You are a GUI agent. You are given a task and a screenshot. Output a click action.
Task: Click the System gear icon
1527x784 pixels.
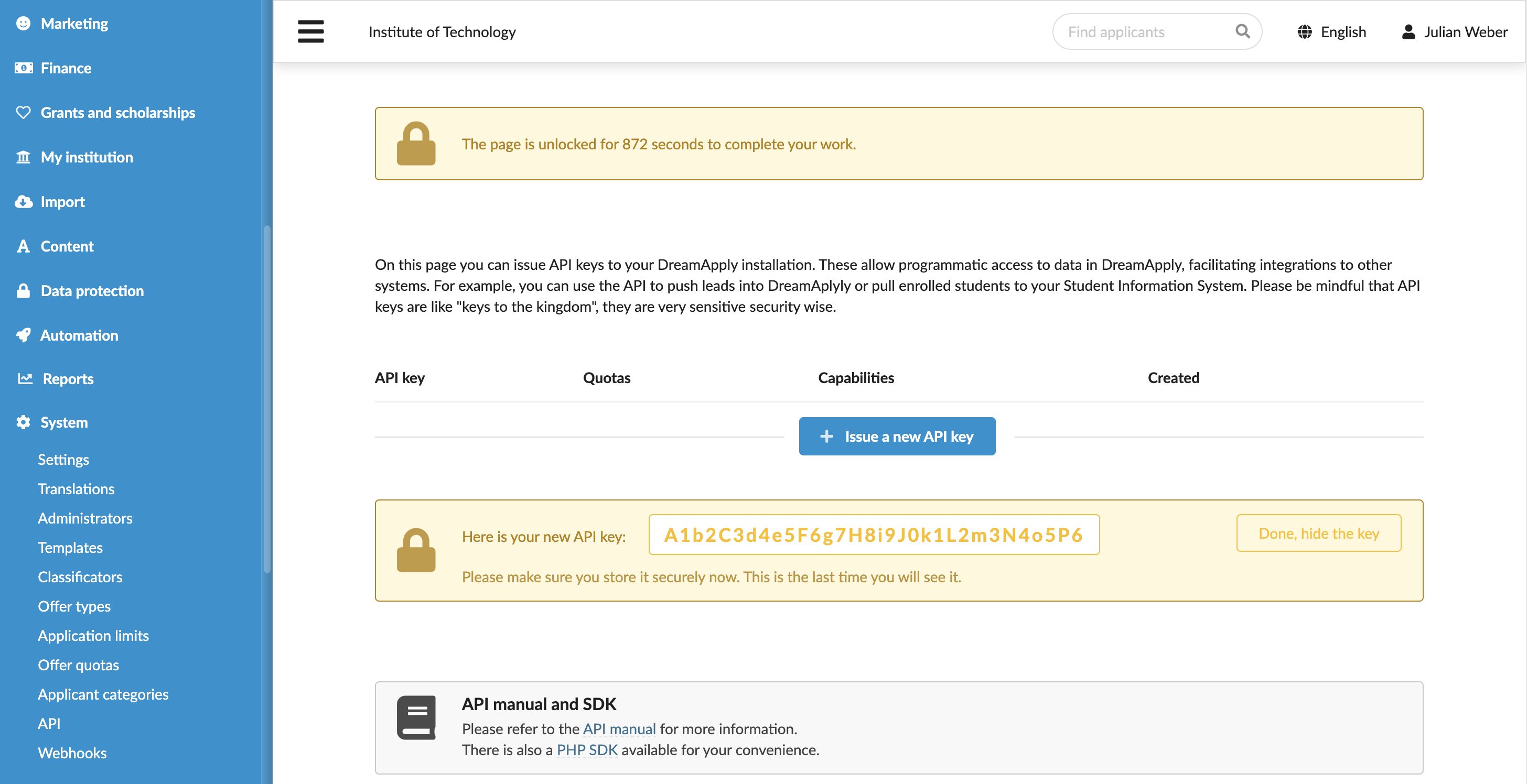coord(23,422)
